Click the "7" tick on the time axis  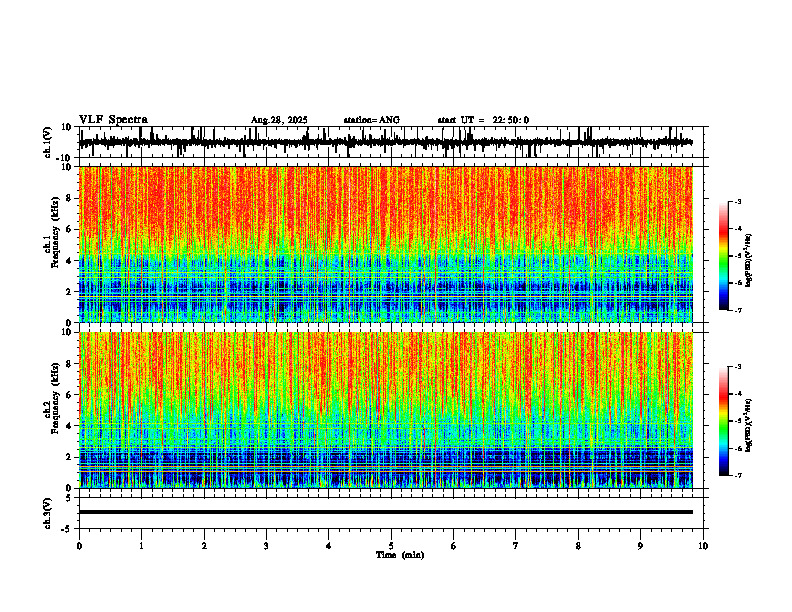[x=516, y=546]
